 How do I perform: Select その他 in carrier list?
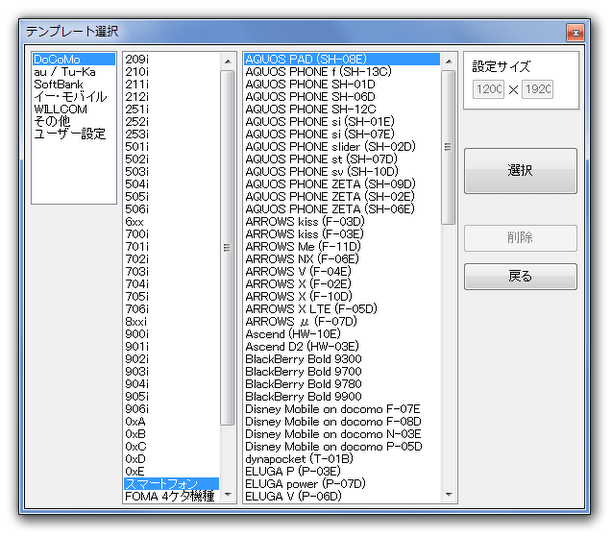pos(74,122)
